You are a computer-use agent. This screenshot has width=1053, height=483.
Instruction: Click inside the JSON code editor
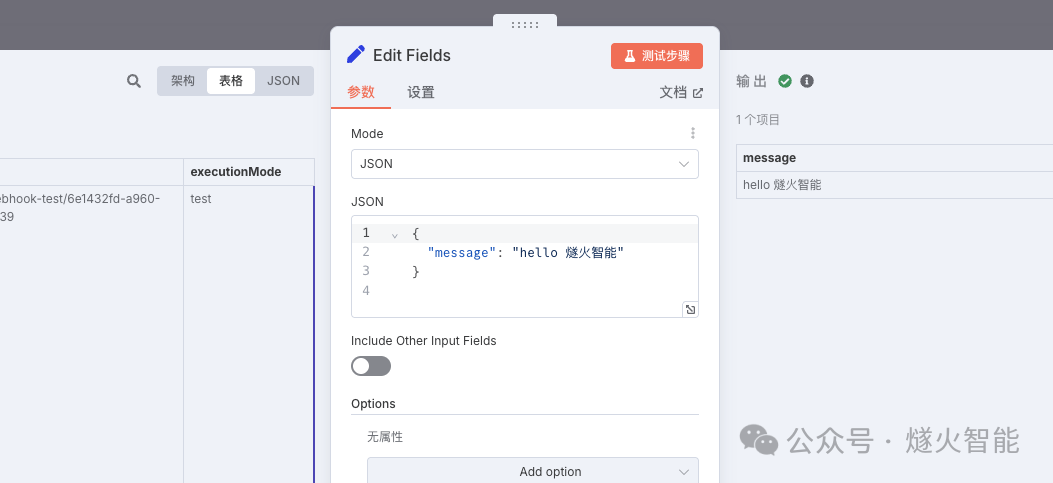524,266
